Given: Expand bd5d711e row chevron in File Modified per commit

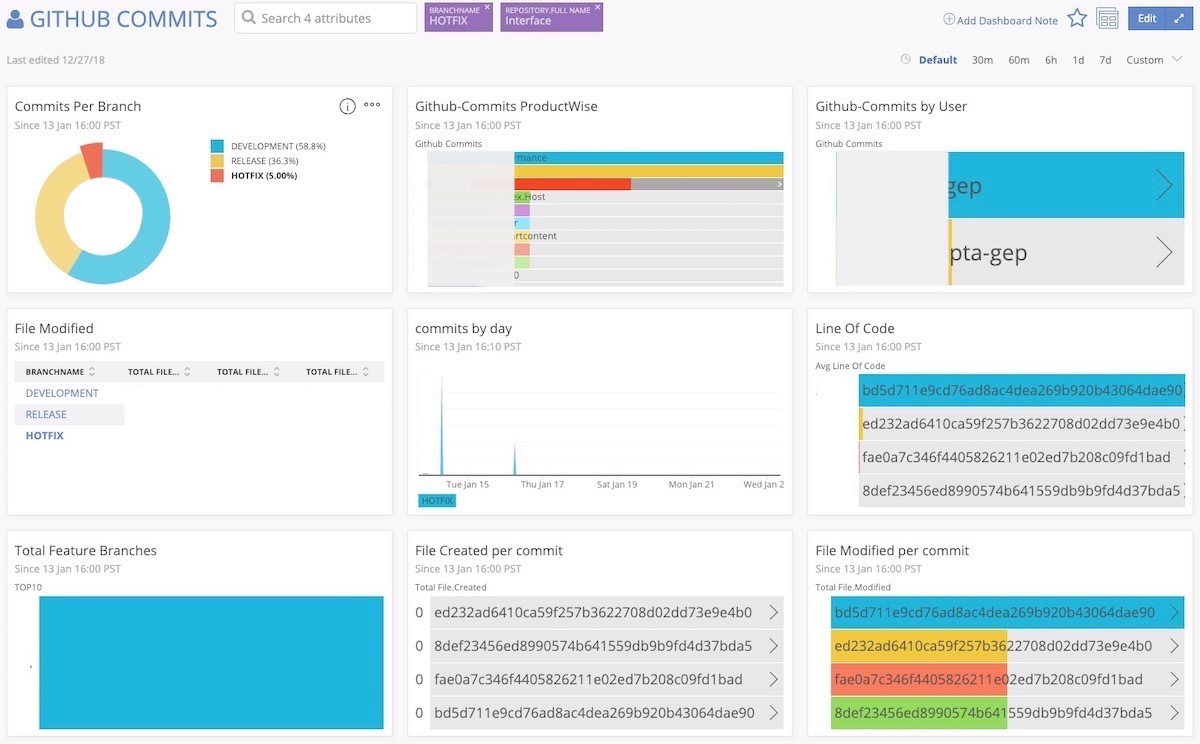Looking at the screenshot, I should pyautogui.click(x=1174, y=612).
